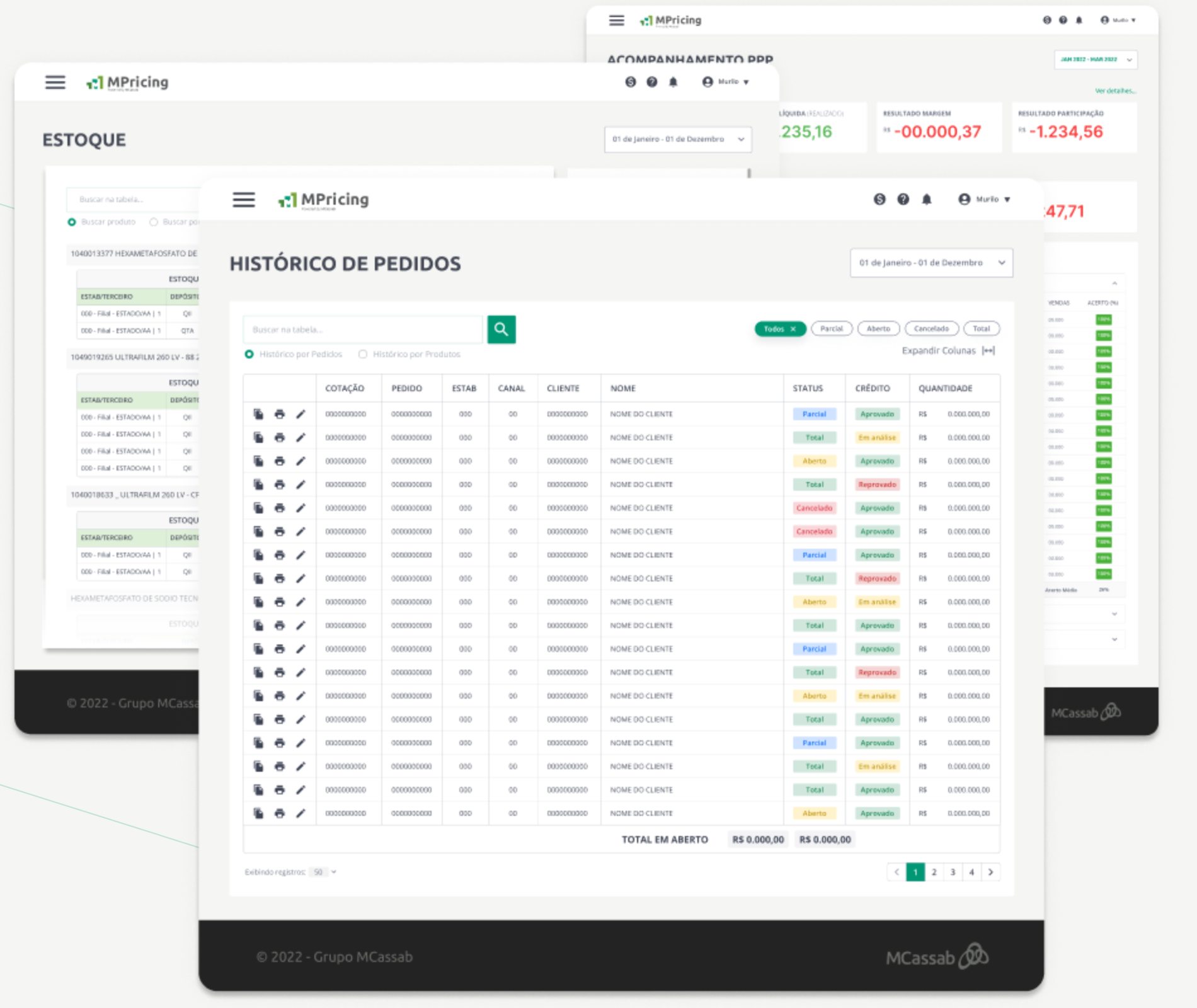The width and height of the screenshot is (1197, 1008).
Task: Go to pagination page 2
Action: [x=934, y=872]
